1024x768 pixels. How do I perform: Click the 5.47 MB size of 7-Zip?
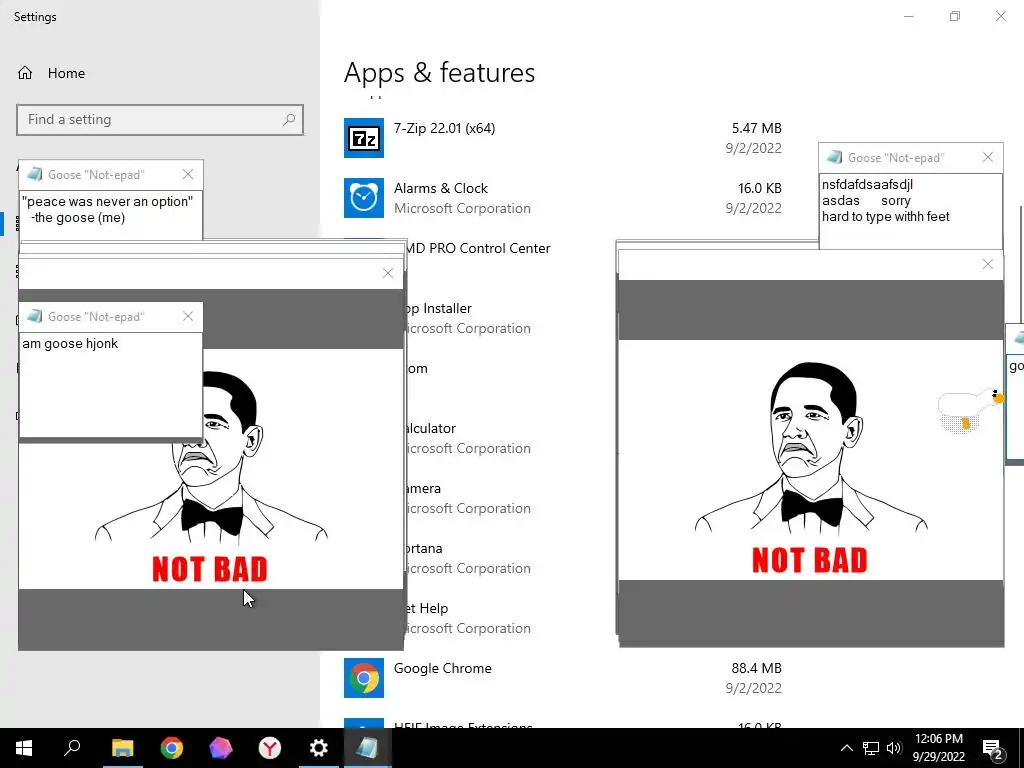(x=756, y=129)
